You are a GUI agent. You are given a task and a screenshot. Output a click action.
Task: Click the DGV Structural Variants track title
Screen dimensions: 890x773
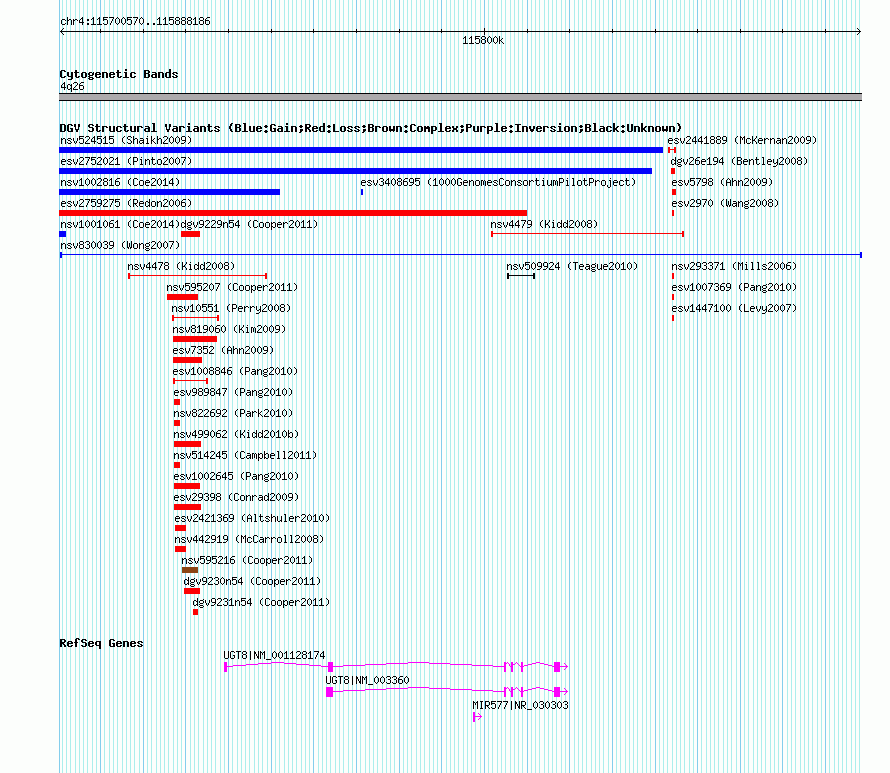[x=371, y=128]
